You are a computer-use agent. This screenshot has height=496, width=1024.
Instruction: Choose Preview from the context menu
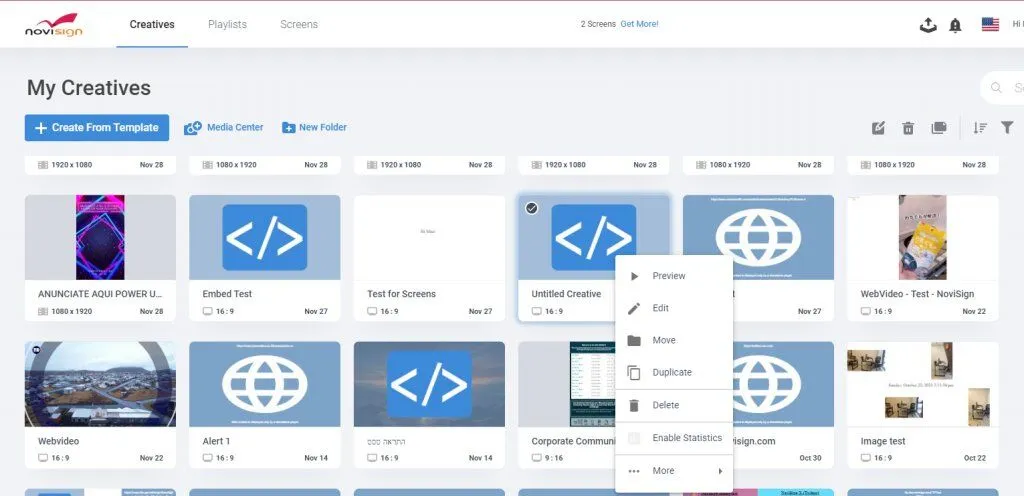(668, 276)
